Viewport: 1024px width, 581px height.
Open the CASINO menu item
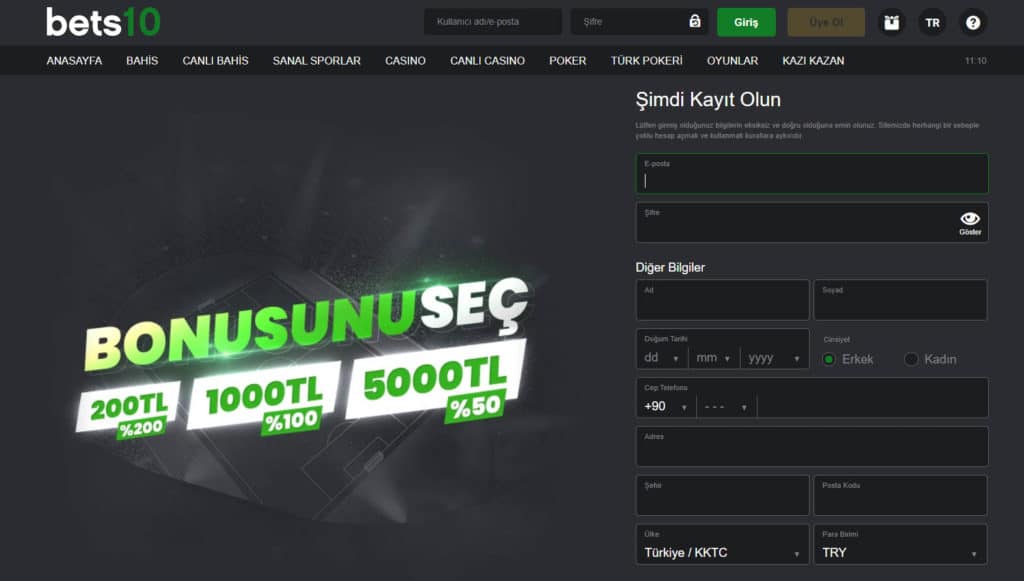click(x=405, y=61)
